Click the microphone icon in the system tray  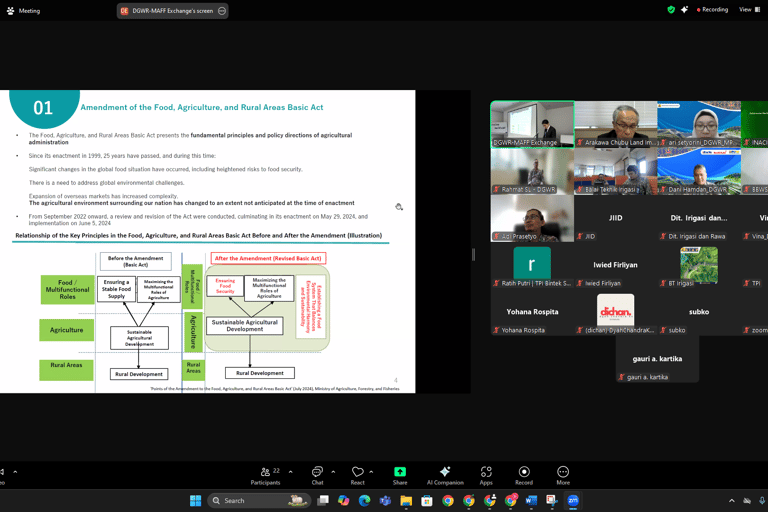click(762, 500)
